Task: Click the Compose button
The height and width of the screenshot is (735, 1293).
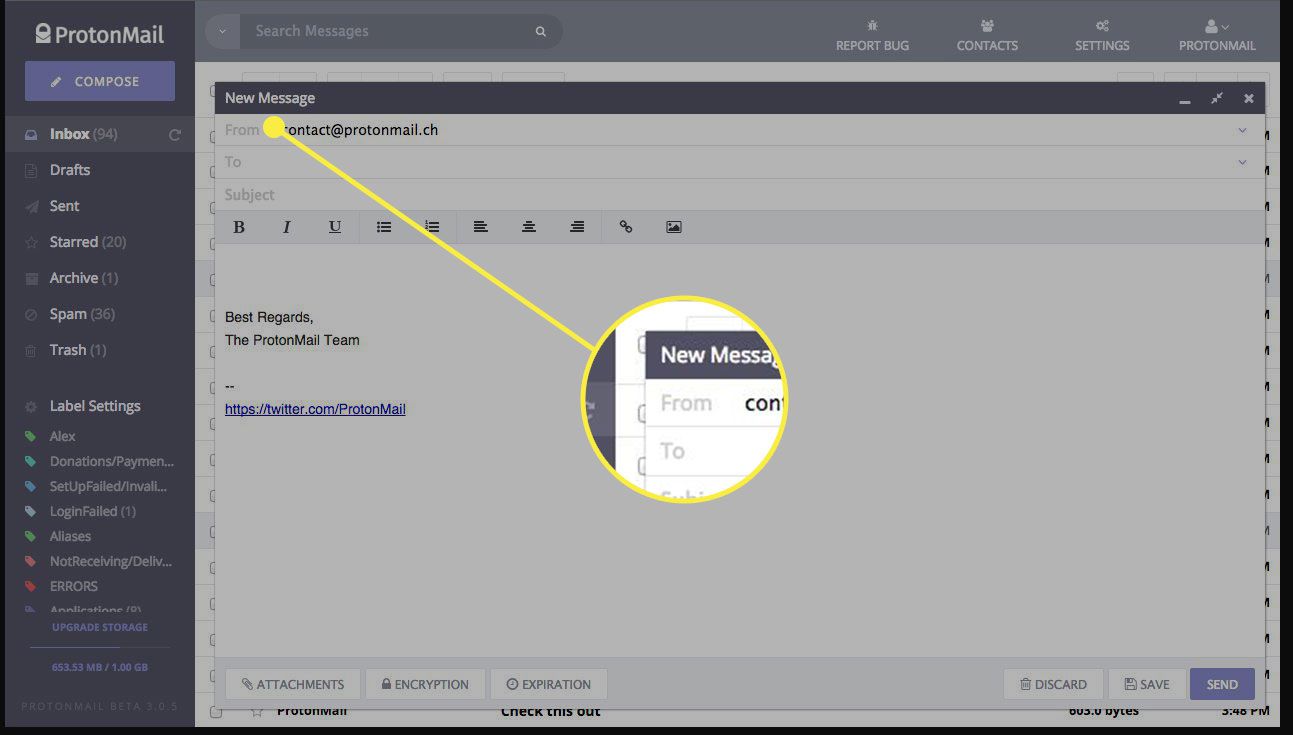Action: click(100, 81)
